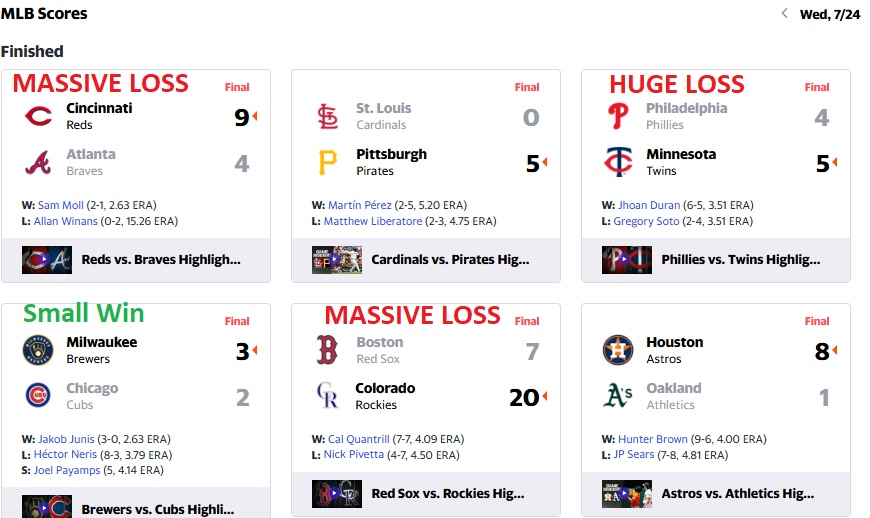Open Hunter Brown pitcher link
Screen dimensions: 870x518
[x=652, y=439]
